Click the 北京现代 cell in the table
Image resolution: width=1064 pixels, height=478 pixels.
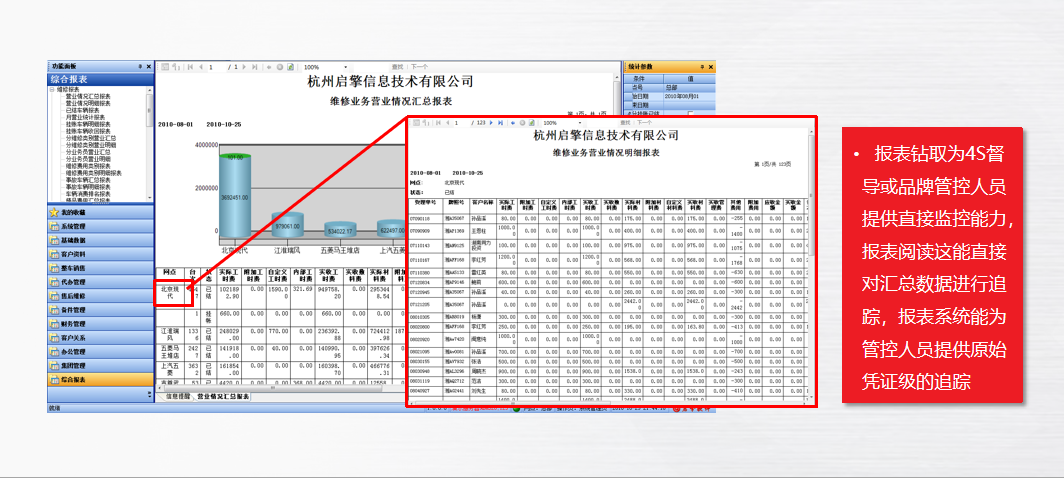171,292
